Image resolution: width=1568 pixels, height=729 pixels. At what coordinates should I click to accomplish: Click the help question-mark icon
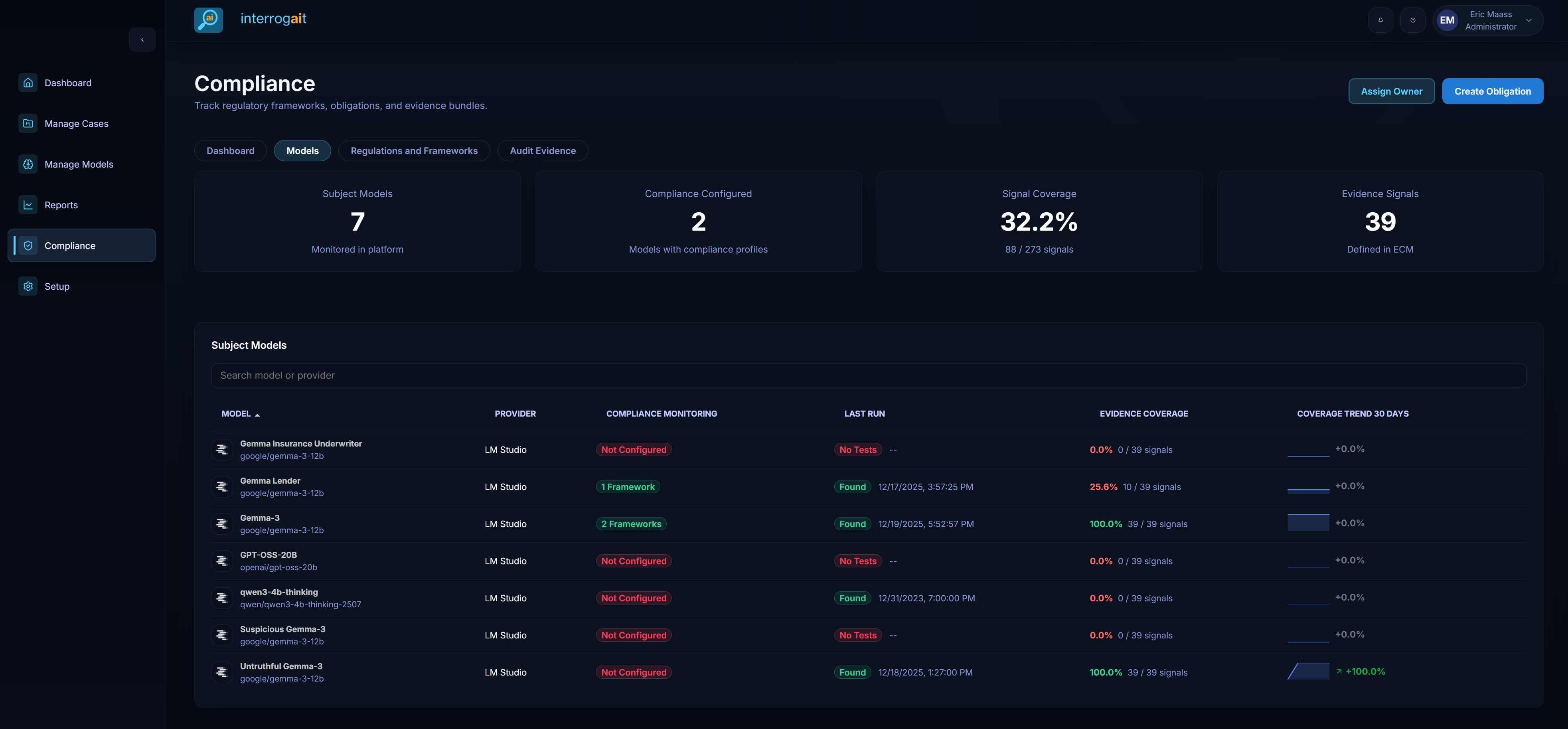1413,20
